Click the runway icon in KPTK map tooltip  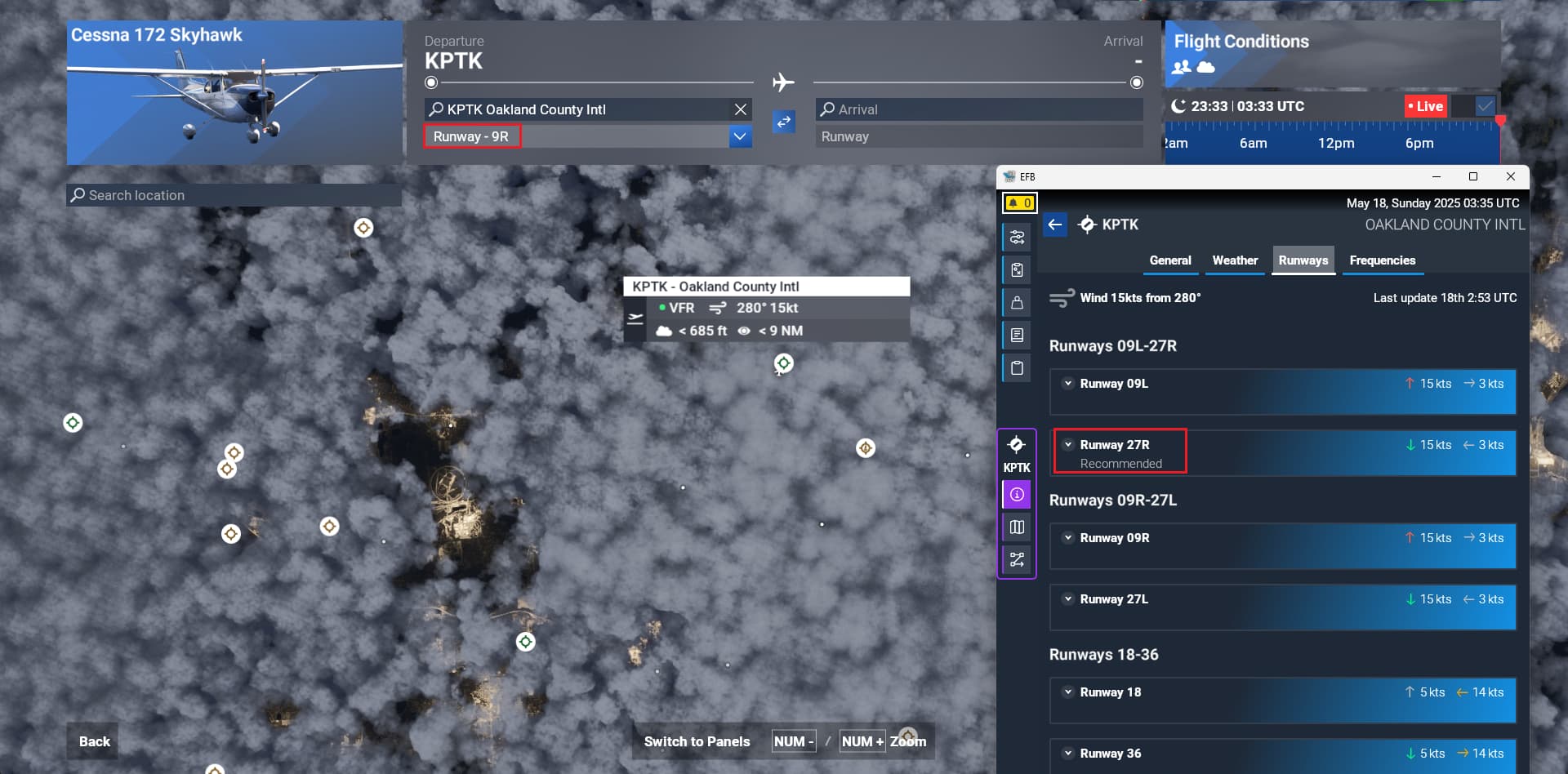635,319
